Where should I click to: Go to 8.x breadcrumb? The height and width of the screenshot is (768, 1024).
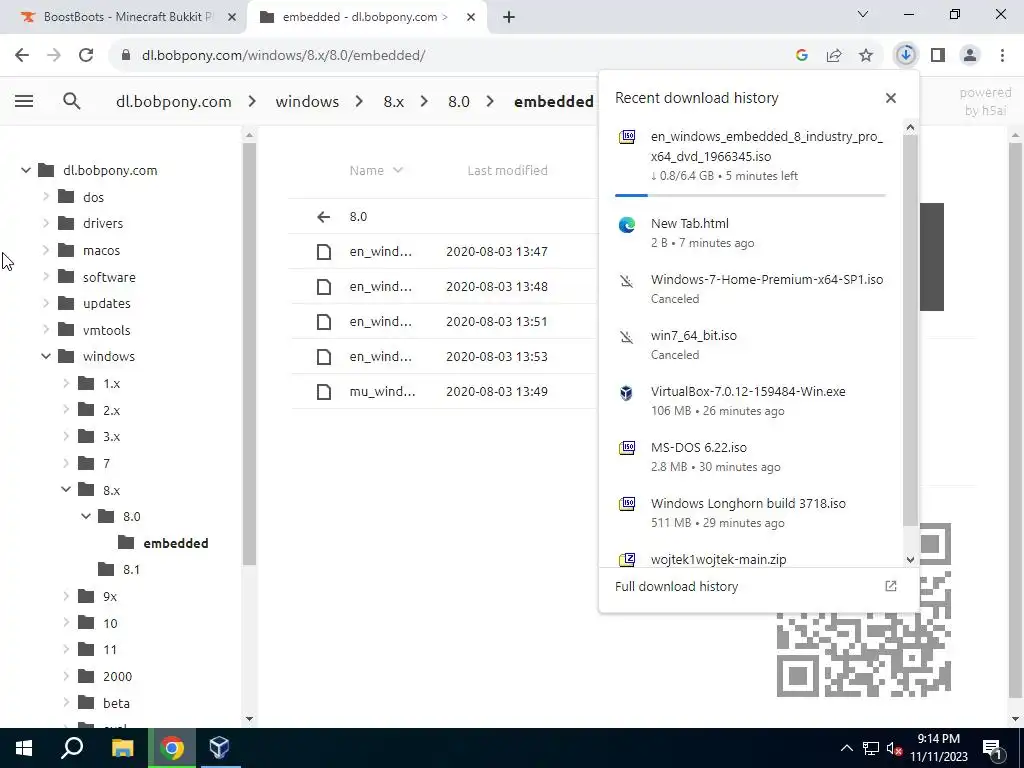click(x=393, y=102)
